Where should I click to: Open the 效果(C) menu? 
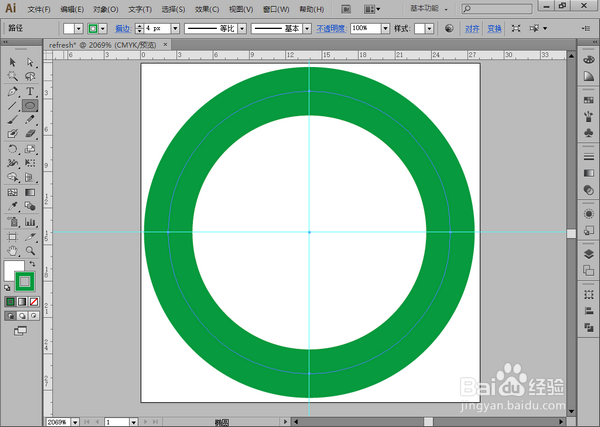(x=207, y=9)
